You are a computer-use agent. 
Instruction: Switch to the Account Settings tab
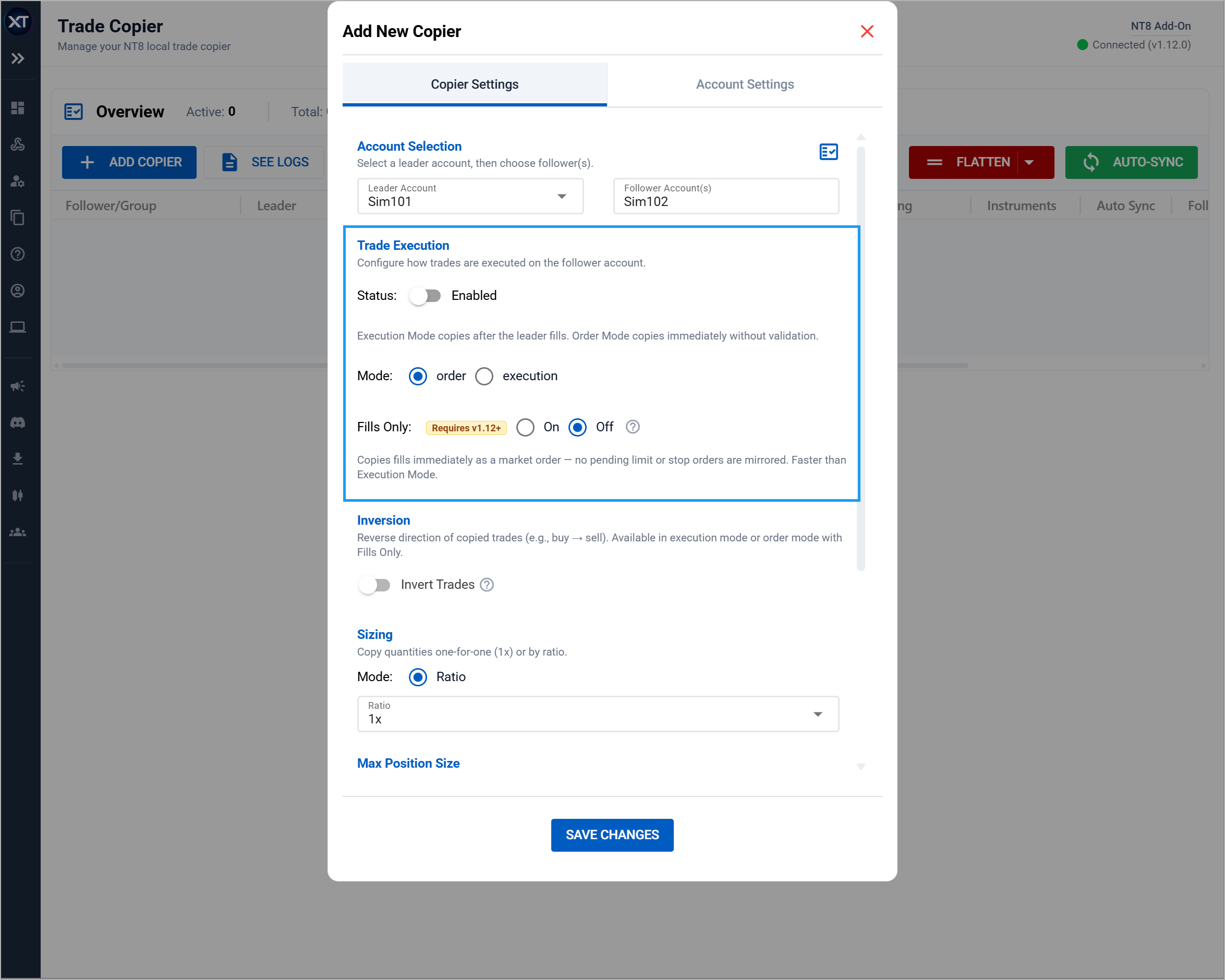744,84
